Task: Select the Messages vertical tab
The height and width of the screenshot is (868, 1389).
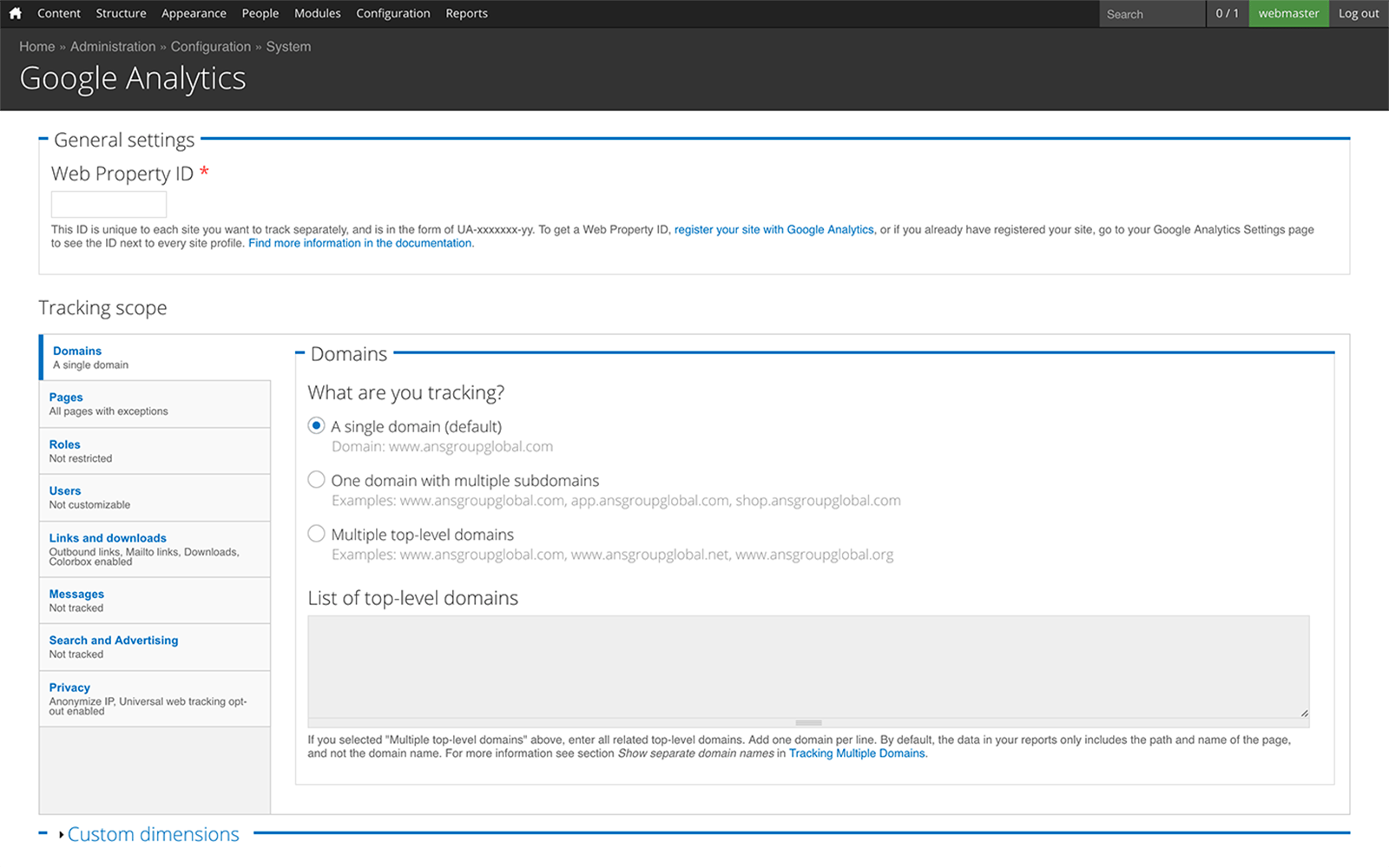Action: point(155,601)
